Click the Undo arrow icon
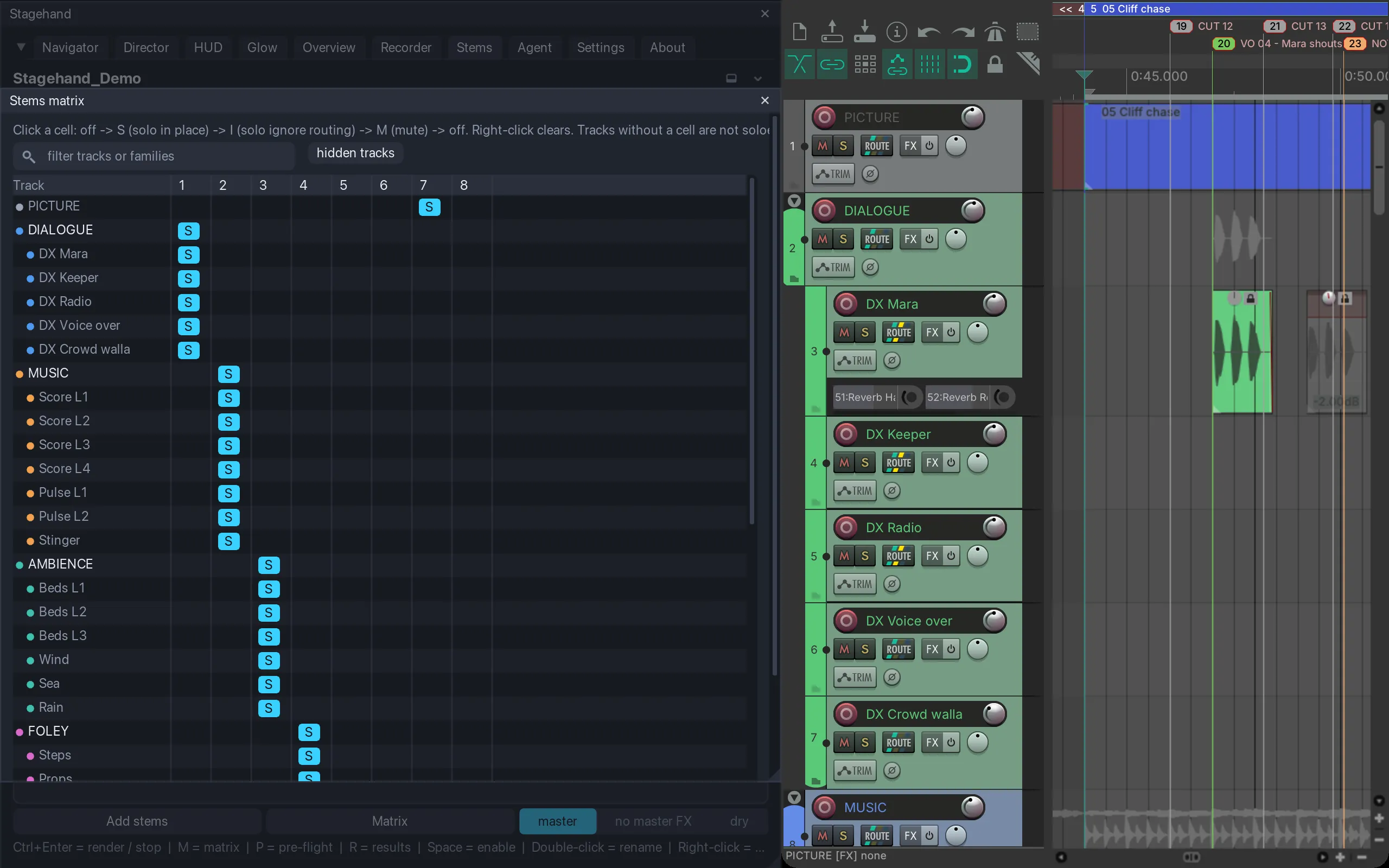This screenshot has height=868, width=1389. click(929, 32)
